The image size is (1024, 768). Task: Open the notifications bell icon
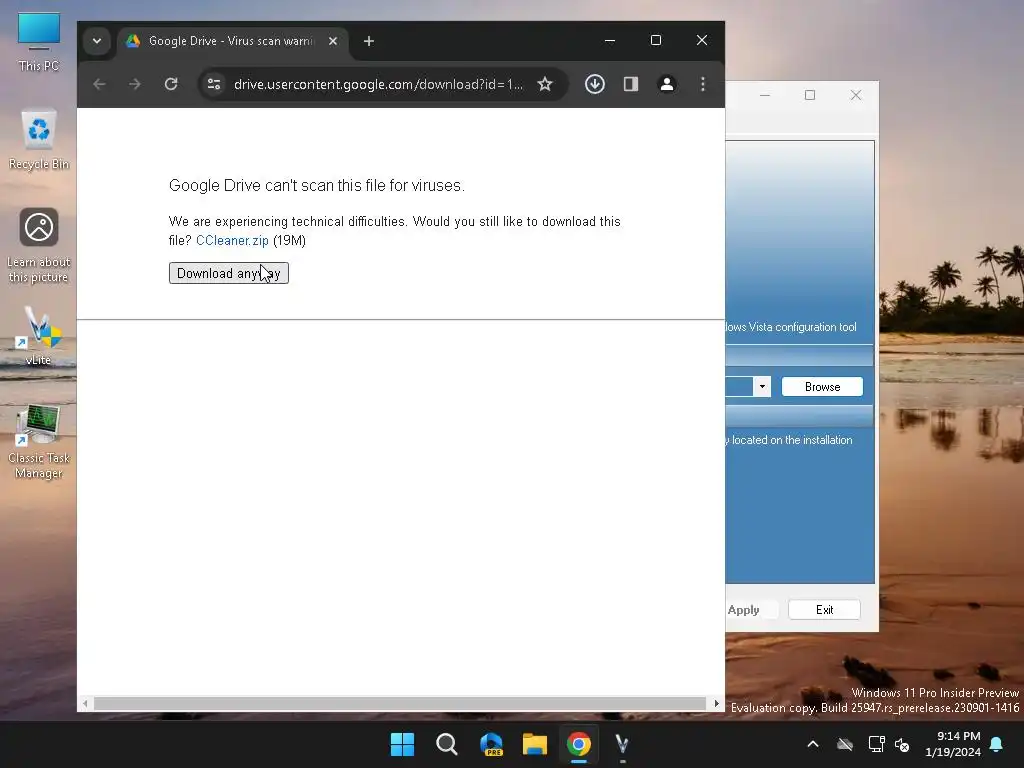tap(997, 744)
